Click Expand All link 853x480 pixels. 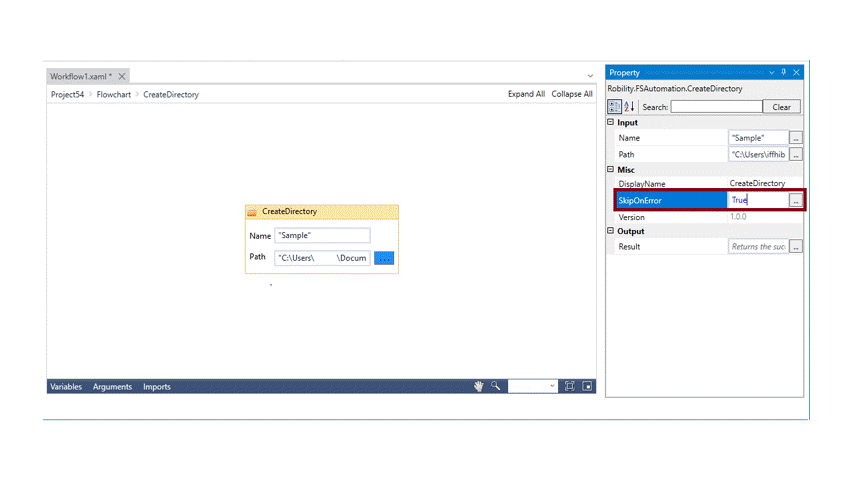pyautogui.click(x=526, y=94)
